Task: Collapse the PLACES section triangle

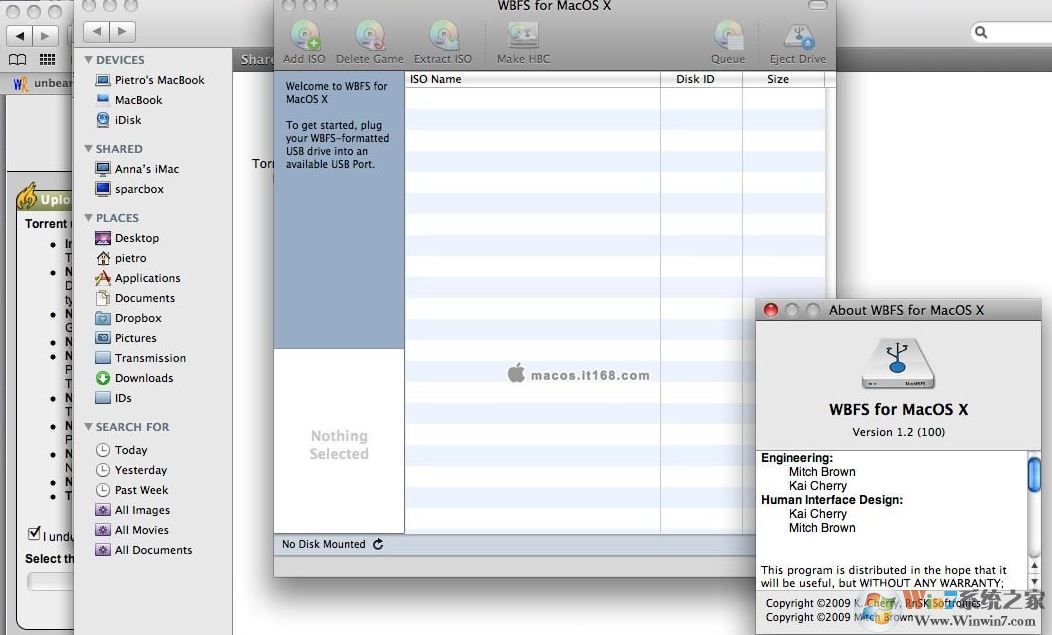Action: click(x=89, y=217)
